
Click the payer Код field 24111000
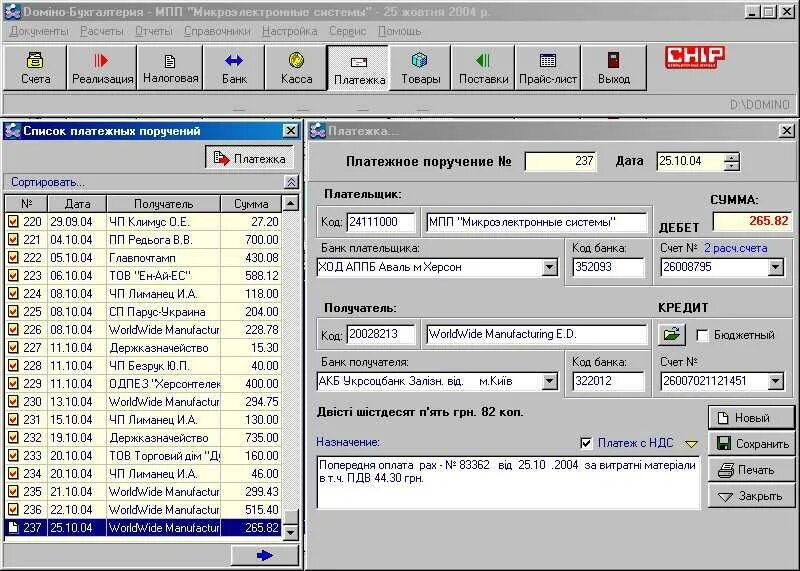[381, 222]
